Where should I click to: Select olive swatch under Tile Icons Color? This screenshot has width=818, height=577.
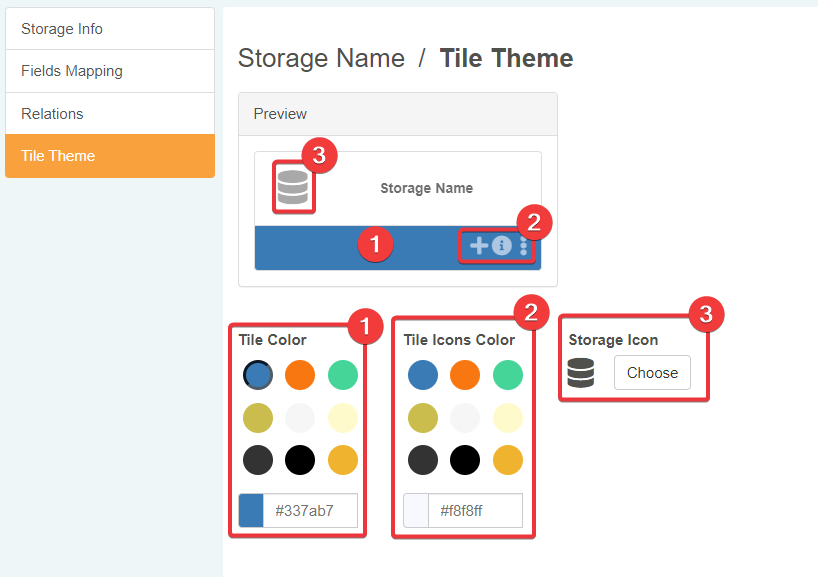(x=423, y=418)
